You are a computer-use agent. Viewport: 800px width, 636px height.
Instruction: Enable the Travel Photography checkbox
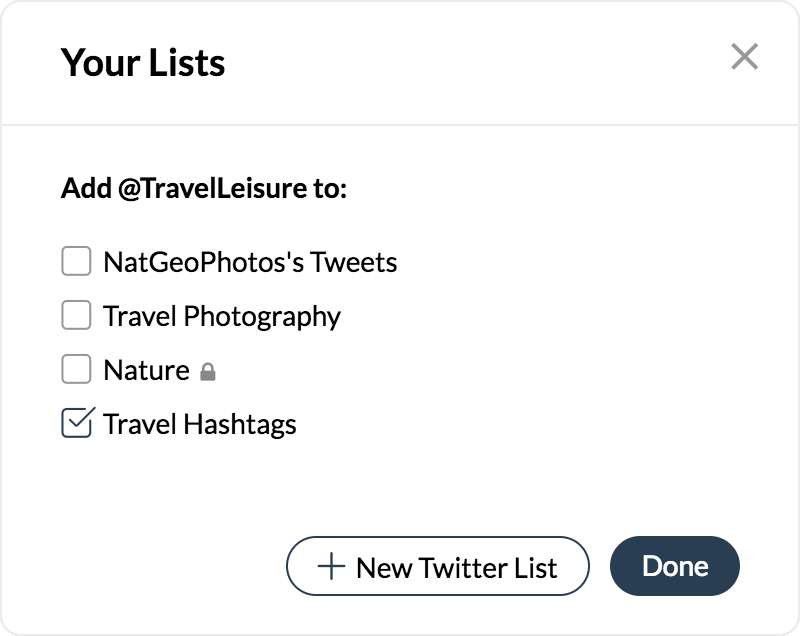coord(77,316)
